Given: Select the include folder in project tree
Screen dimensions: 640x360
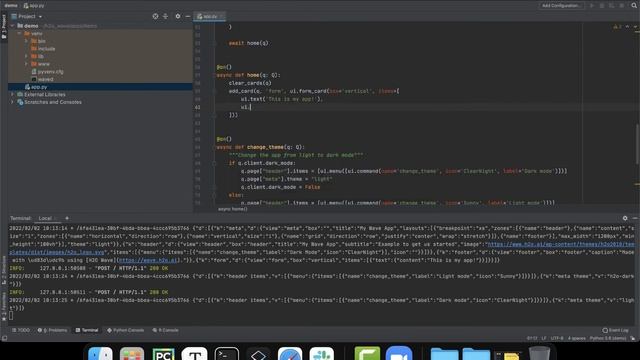Looking at the screenshot, I should (x=43, y=49).
